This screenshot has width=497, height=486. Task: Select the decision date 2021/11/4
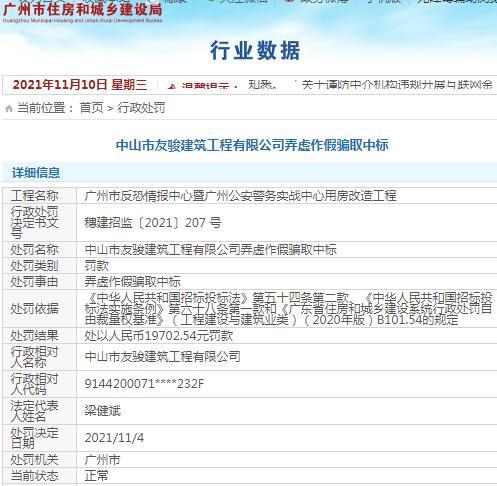tap(114, 438)
